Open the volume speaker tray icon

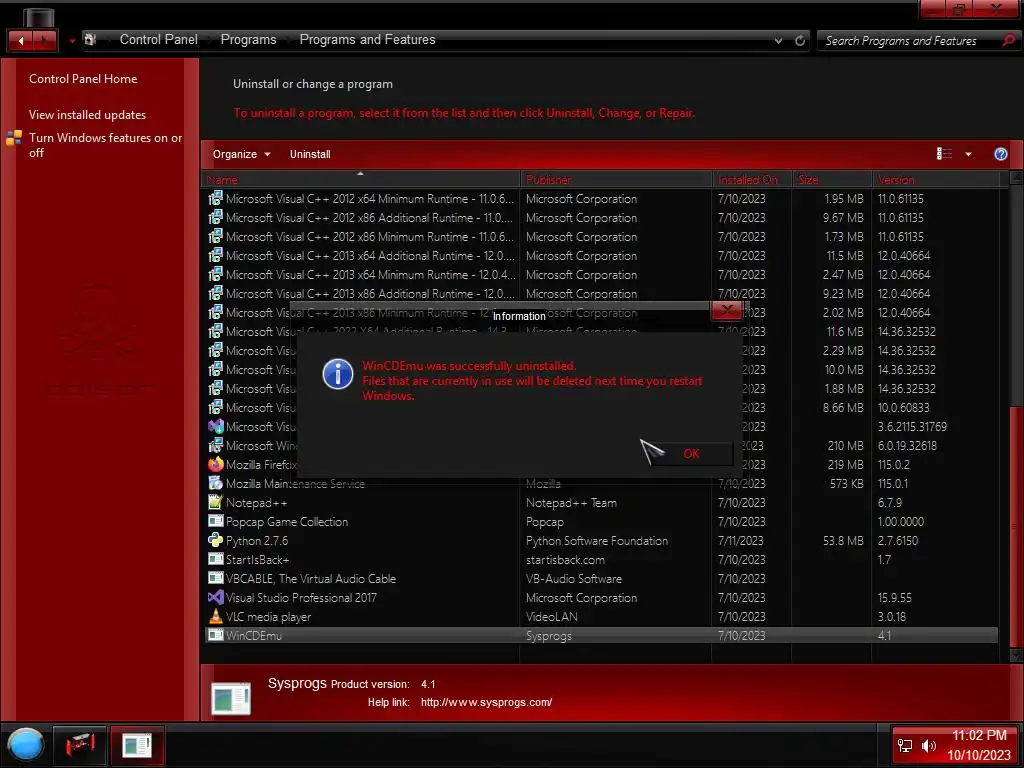pos(929,746)
